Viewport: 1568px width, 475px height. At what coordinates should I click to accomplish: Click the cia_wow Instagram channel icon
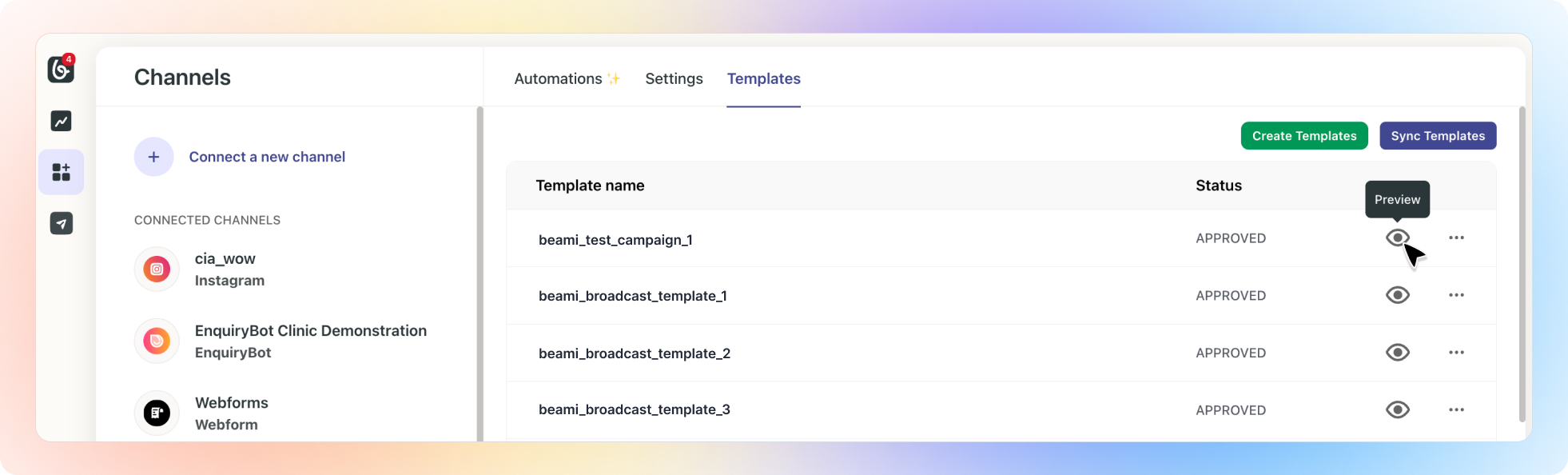tap(157, 269)
